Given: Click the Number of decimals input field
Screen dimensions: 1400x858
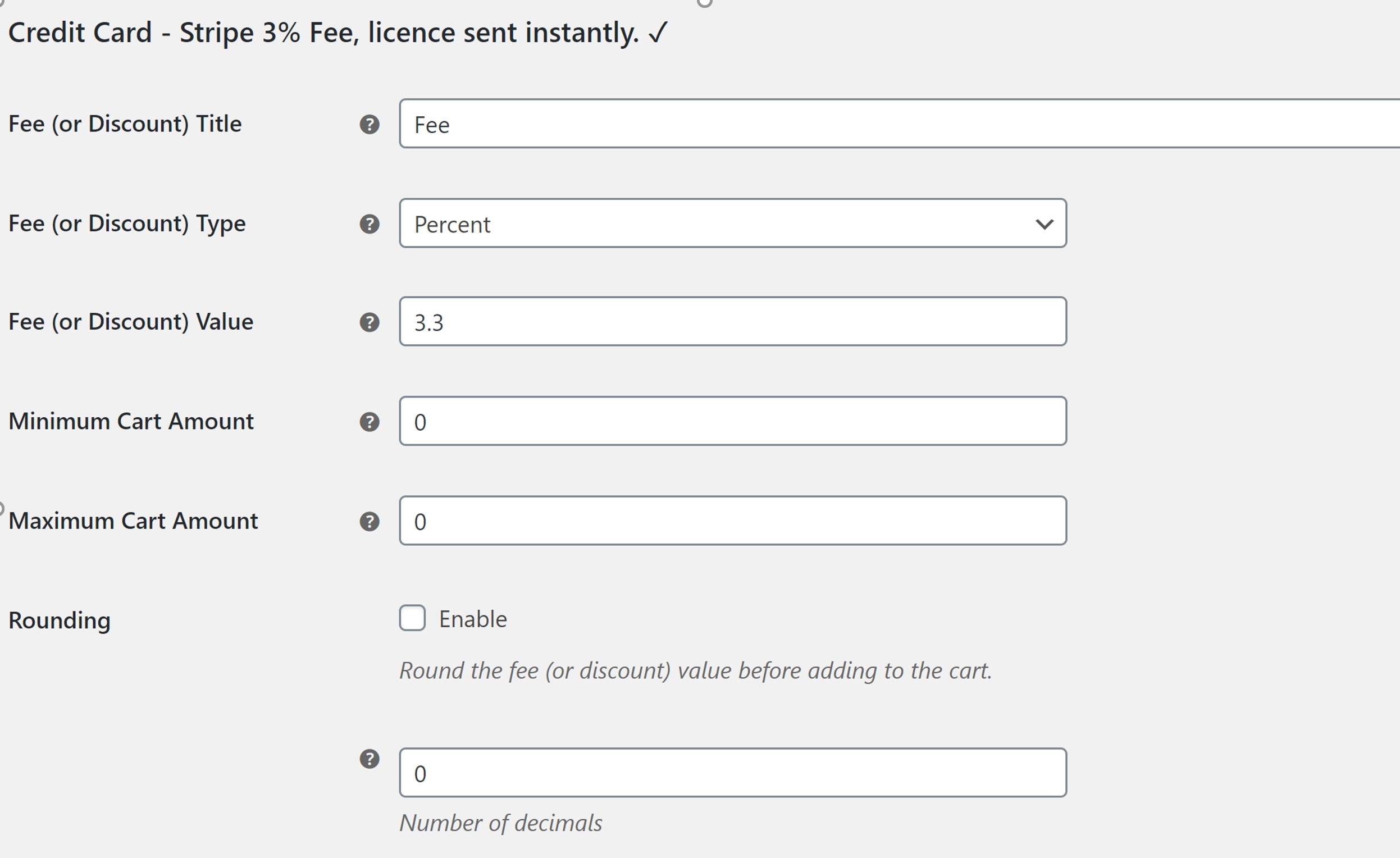Looking at the screenshot, I should coord(732,773).
